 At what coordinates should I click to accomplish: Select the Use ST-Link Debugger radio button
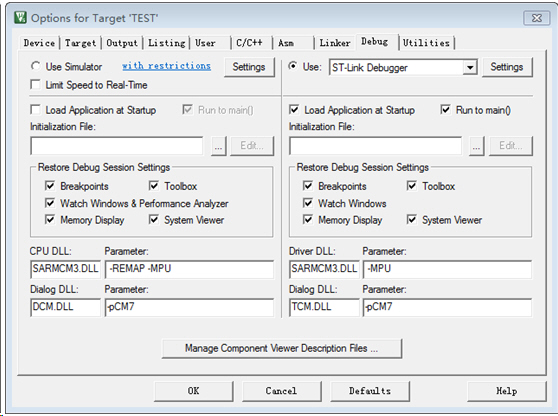pyautogui.click(x=293, y=66)
